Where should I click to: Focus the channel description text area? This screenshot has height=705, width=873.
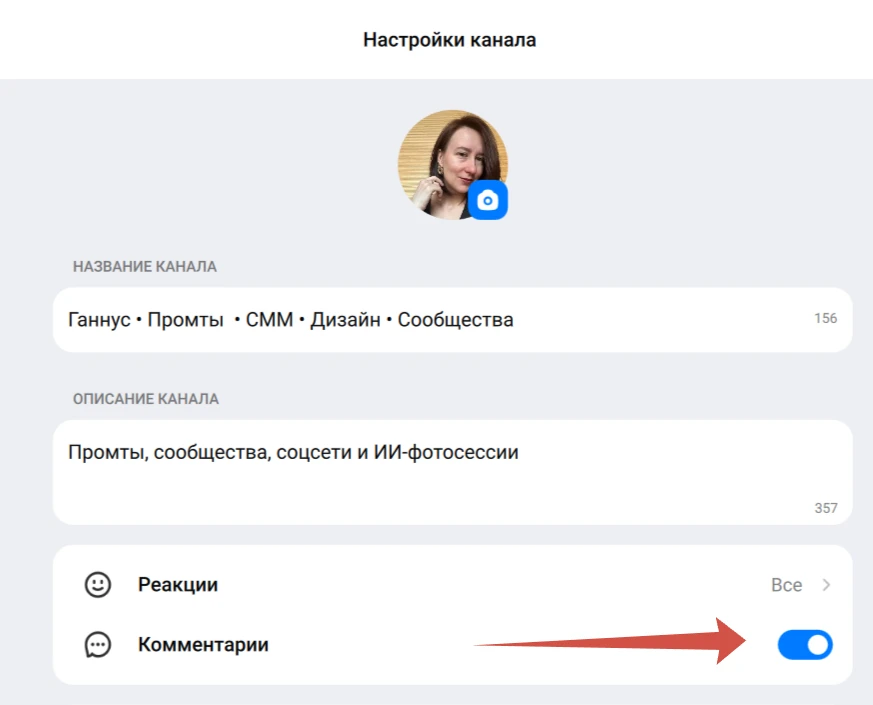[x=452, y=472]
